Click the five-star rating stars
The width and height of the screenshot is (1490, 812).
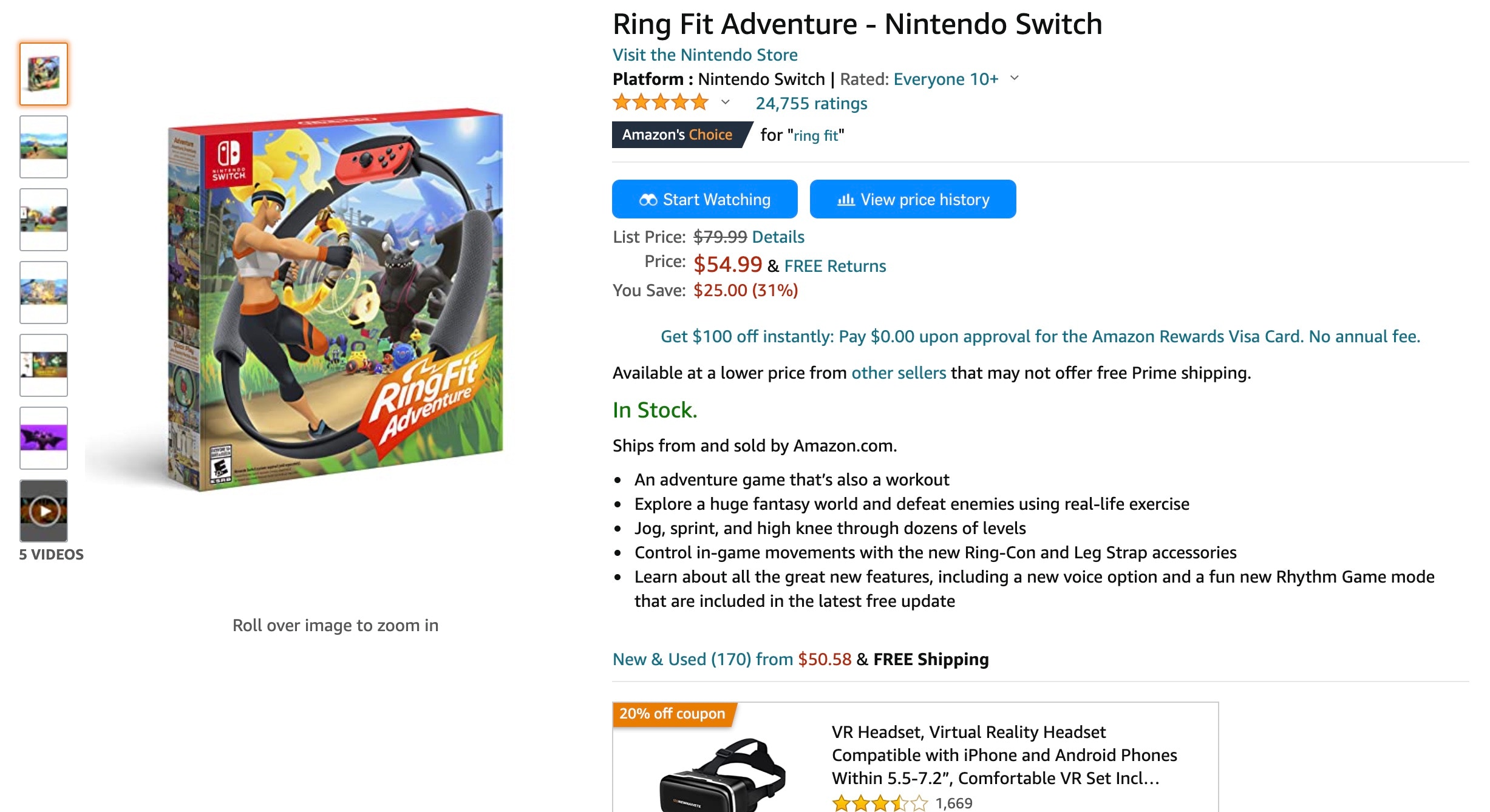pyautogui.click(x=661, y=102)
